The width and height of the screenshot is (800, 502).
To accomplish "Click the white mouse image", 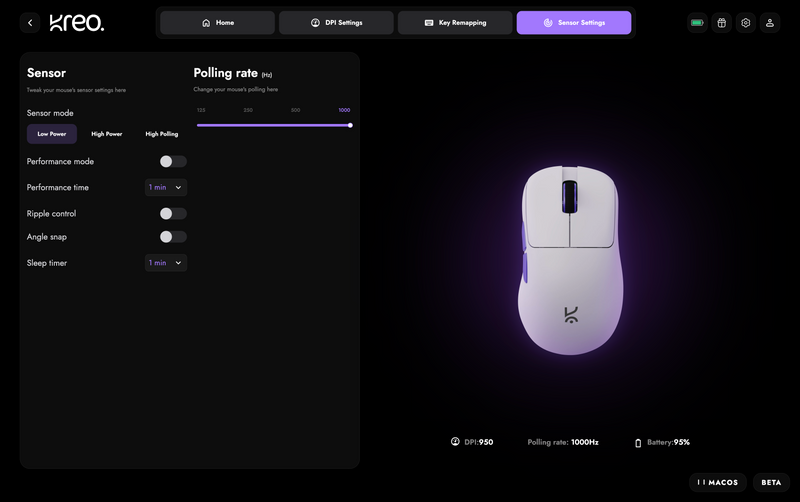I will pyautogui.click(x=570, y=260).
